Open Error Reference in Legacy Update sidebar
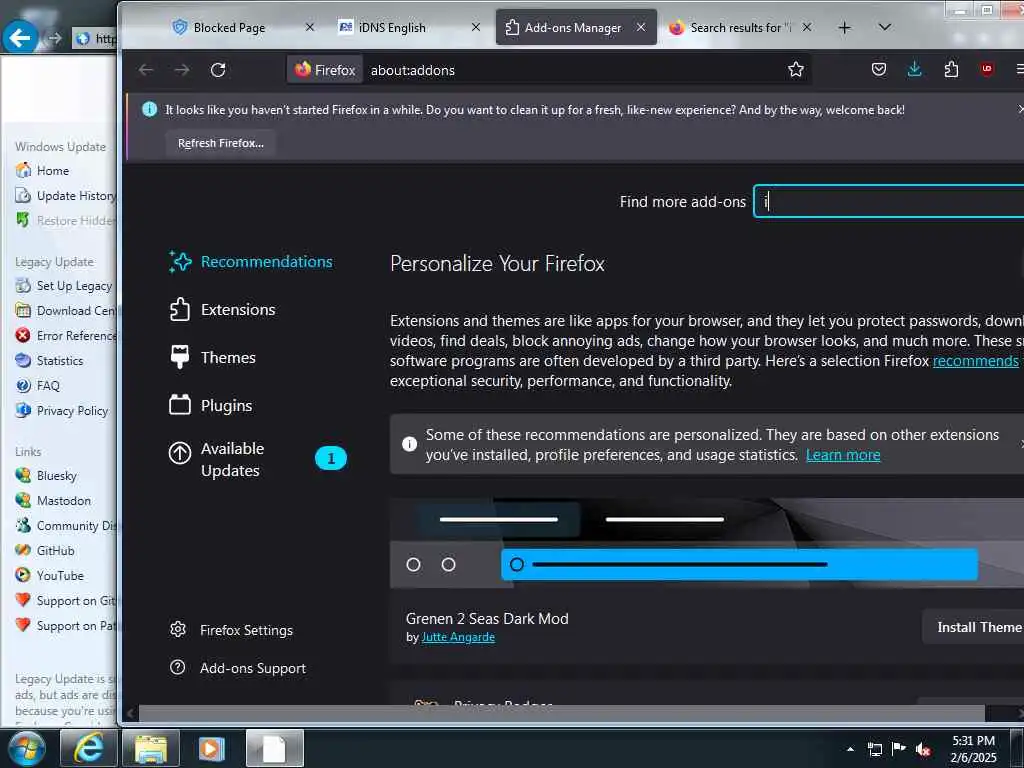Image resolution: width=1024 pixels, height=768 pixels. [x=65, y=336]
